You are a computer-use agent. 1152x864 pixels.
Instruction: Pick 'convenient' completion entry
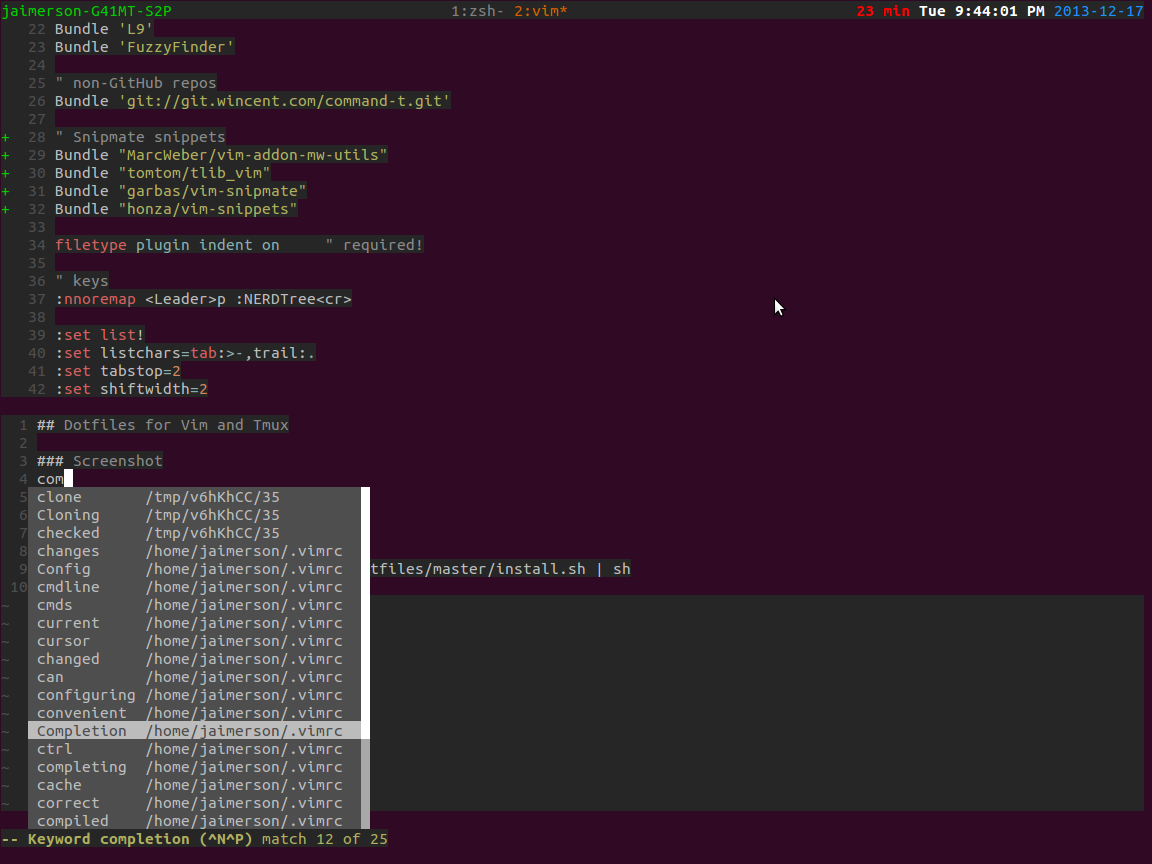[195, 713]
